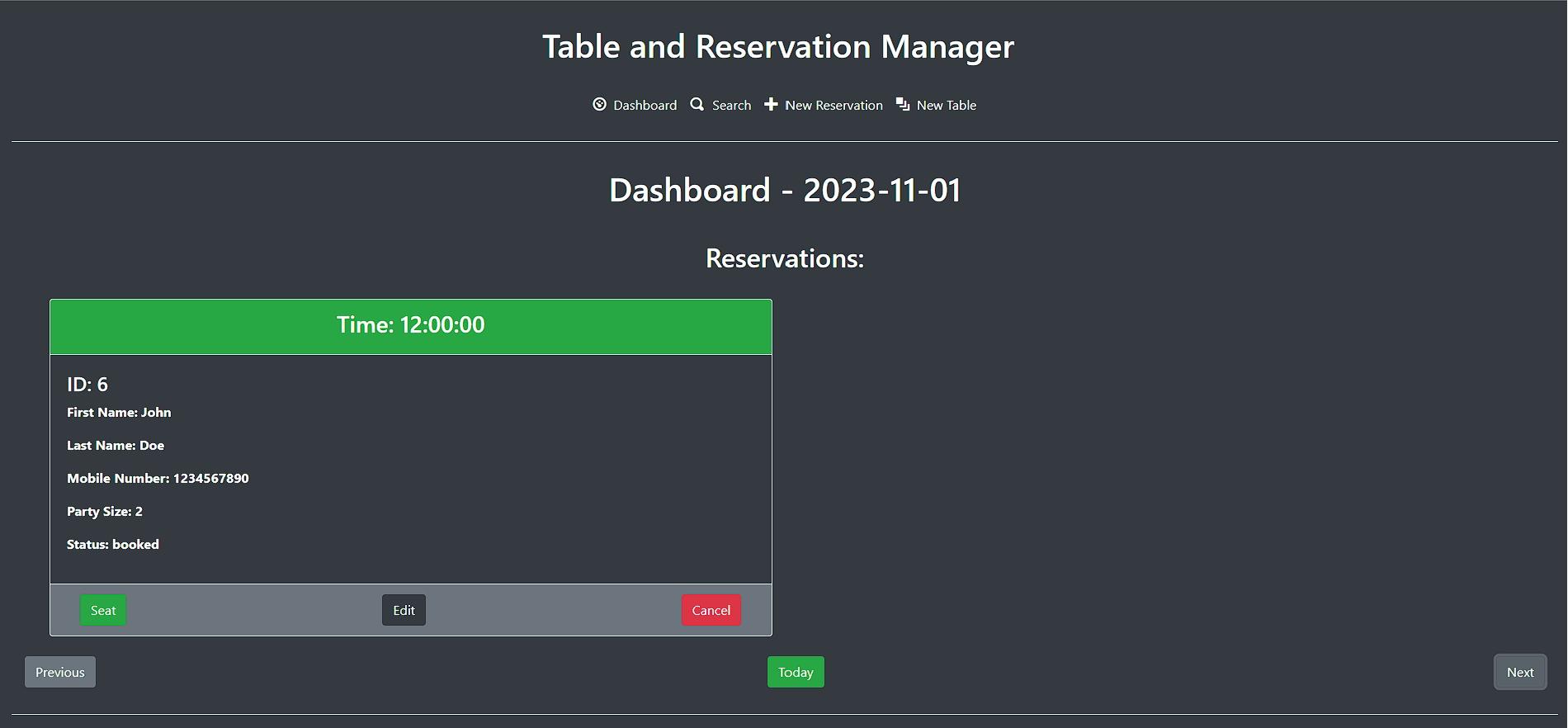
Task: Click the green Time: 12:00:00 header
Action: (411, 326)
